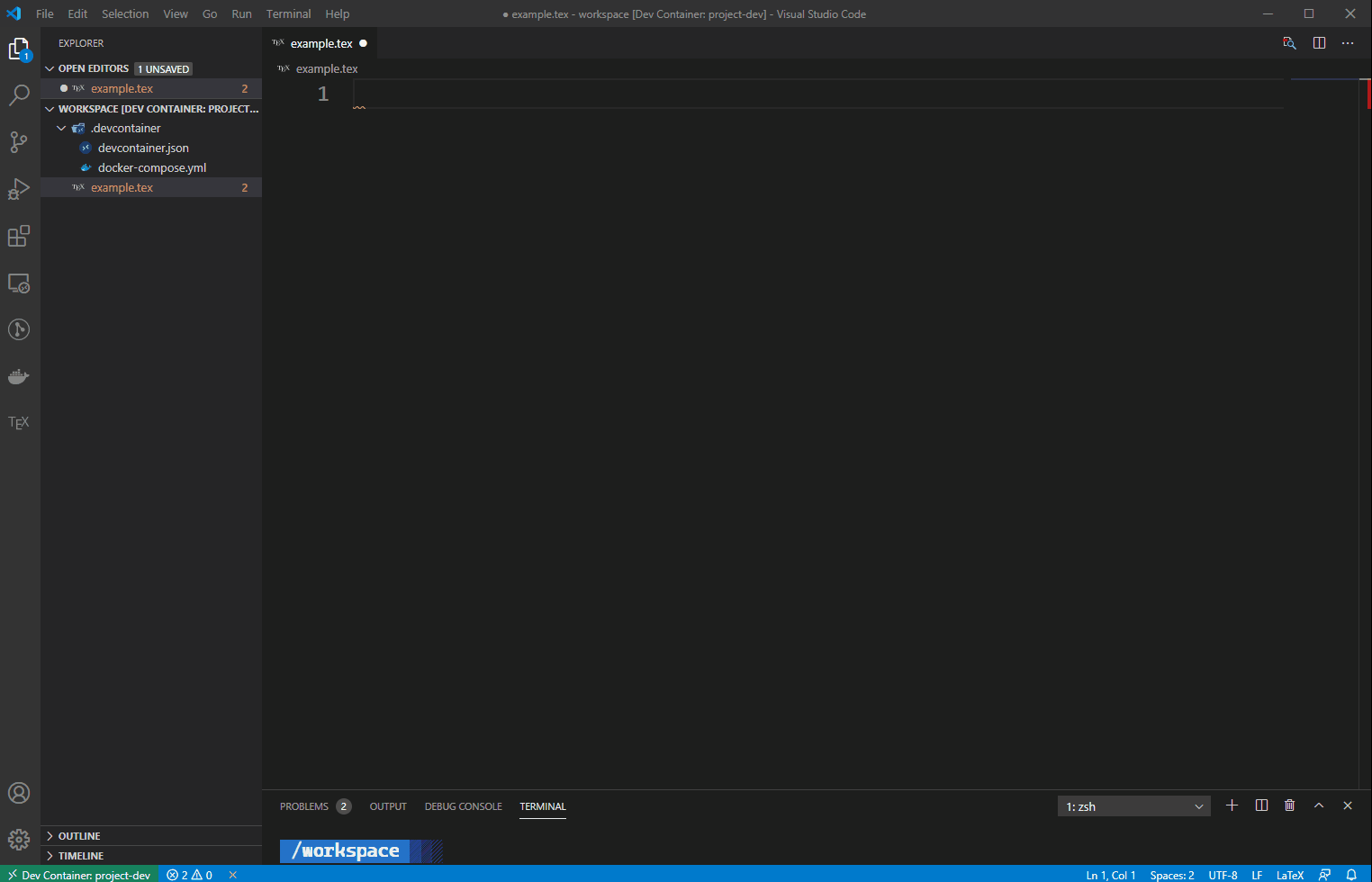
Task: Collapse the Workspace folder section
Action: [x=50, y=109]
